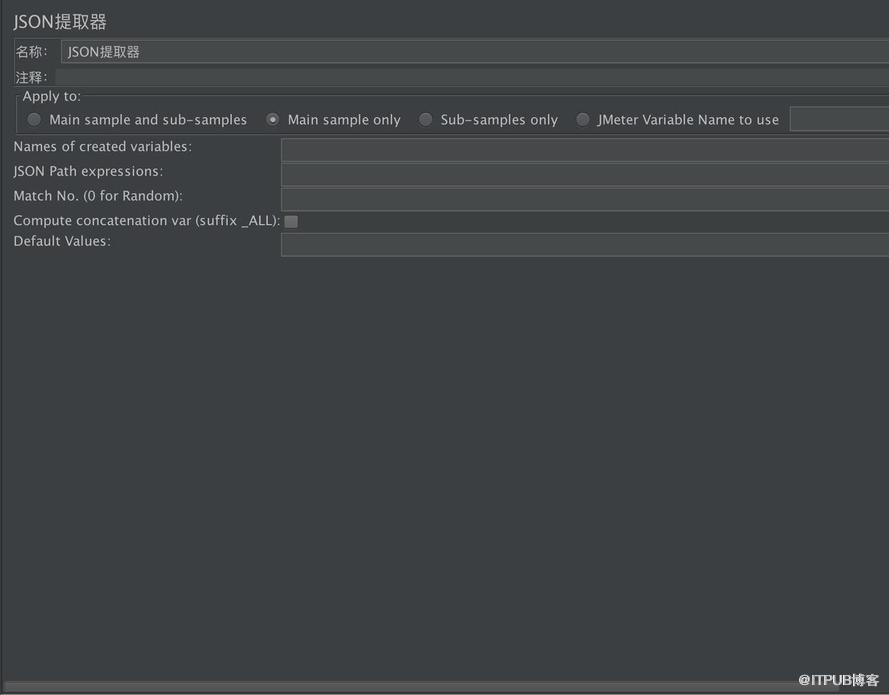Click the 注释 comment input field

point(472,77)
